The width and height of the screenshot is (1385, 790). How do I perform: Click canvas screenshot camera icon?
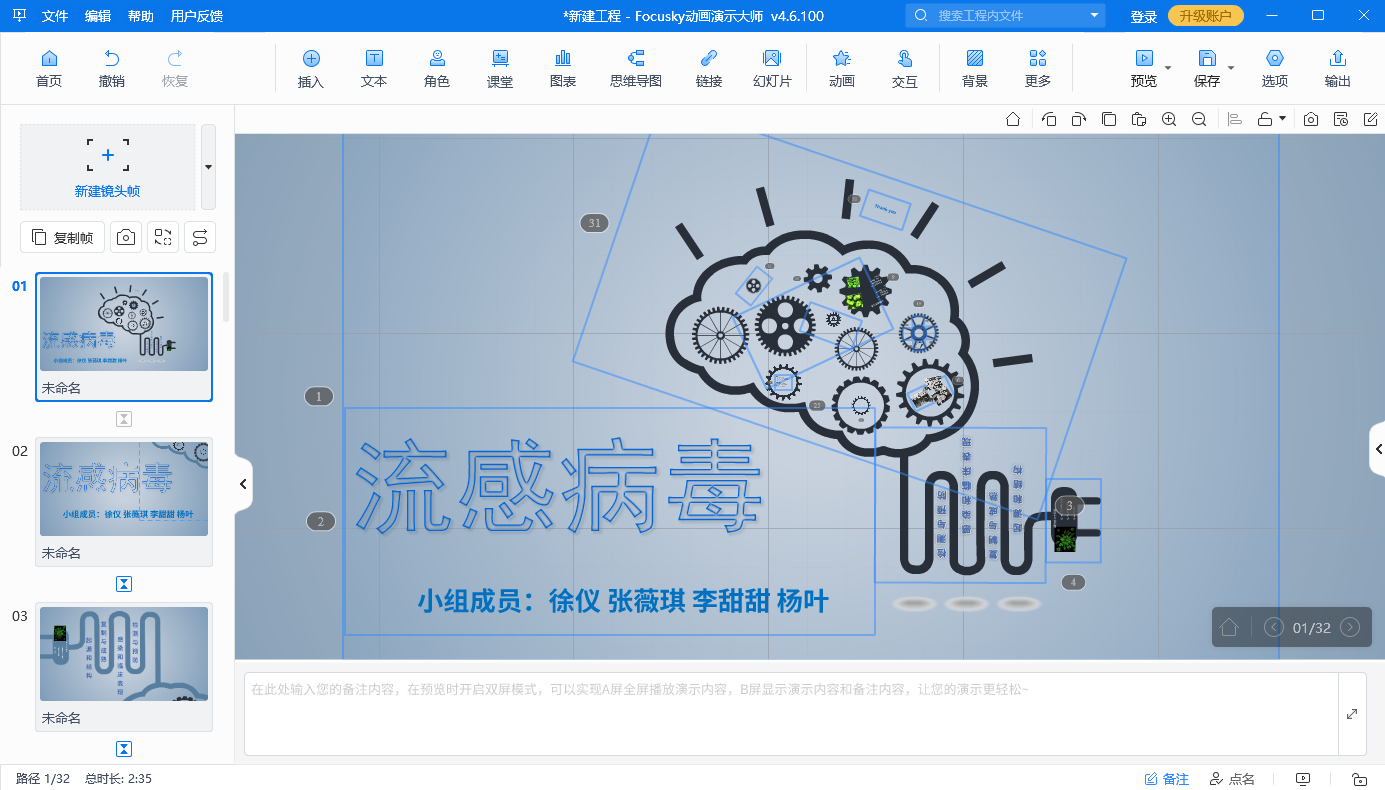point(1311,119)
